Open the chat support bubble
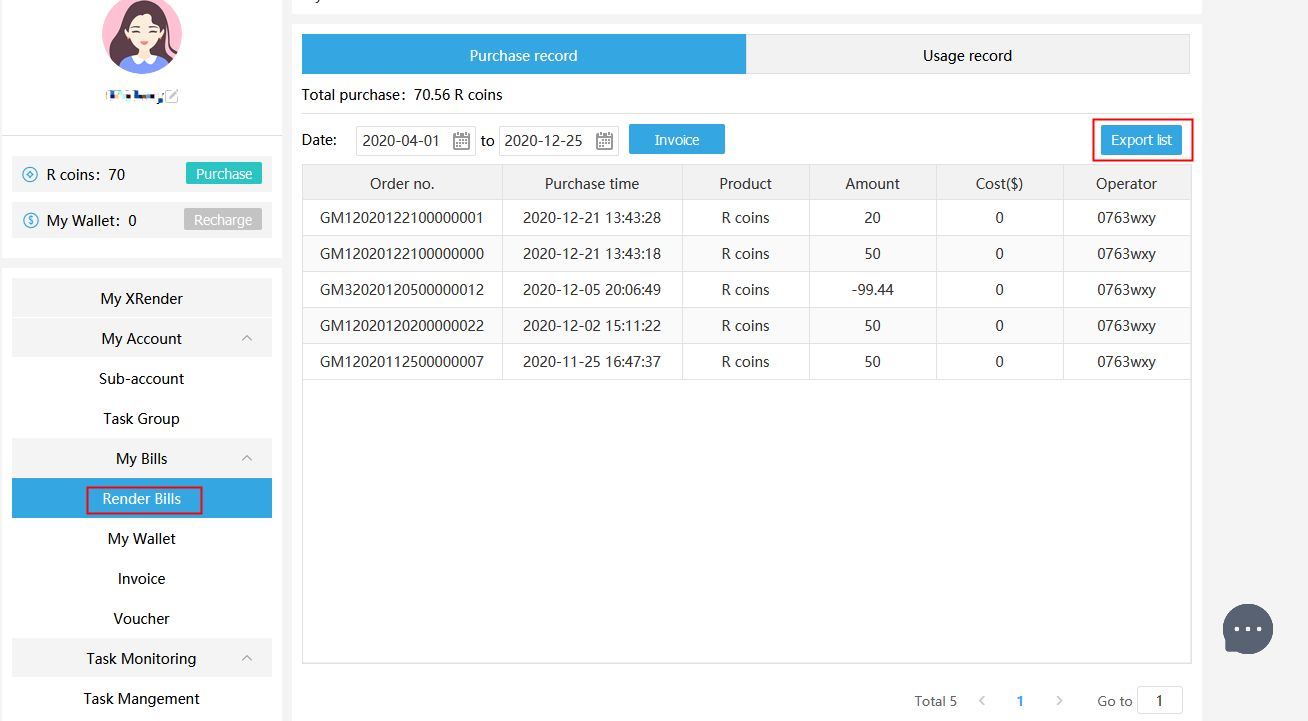Image resolution: width=1308 pixels, height=721 pixels. coord(1247,629)
